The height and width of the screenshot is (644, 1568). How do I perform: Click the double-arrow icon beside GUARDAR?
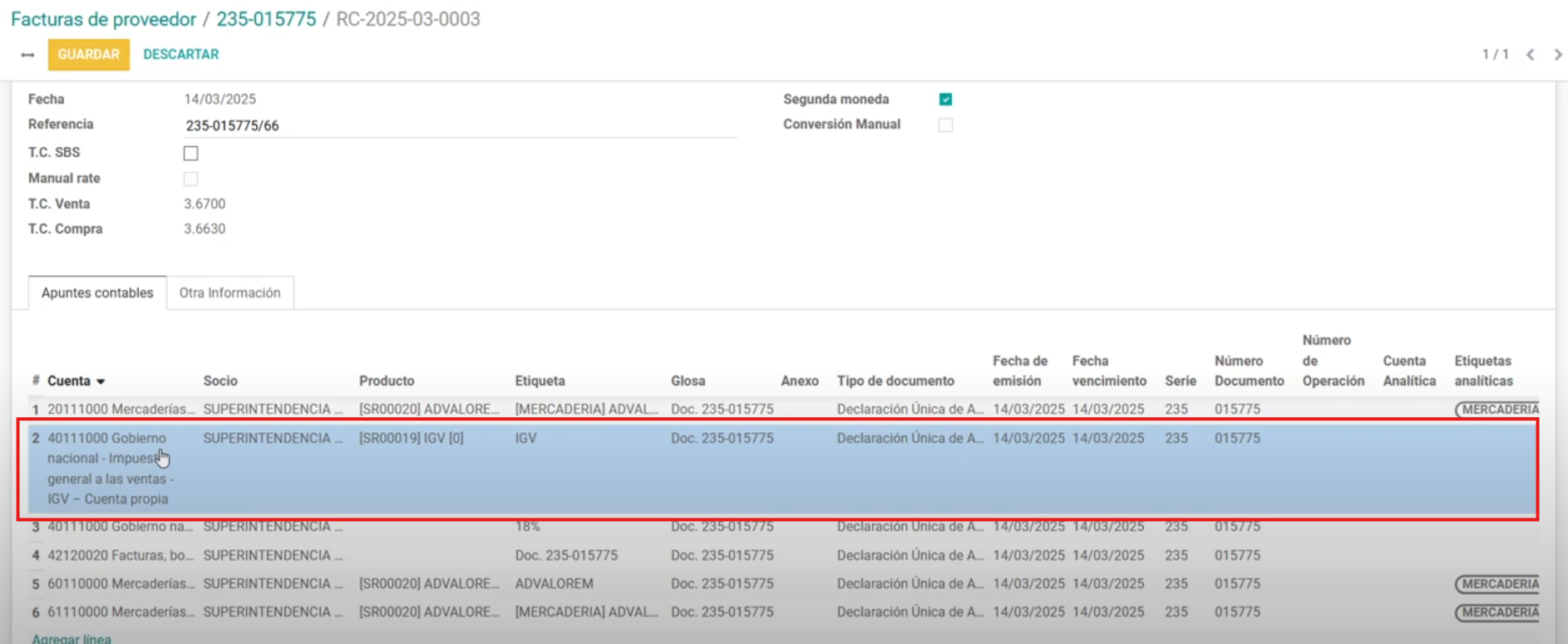[27, 55]
